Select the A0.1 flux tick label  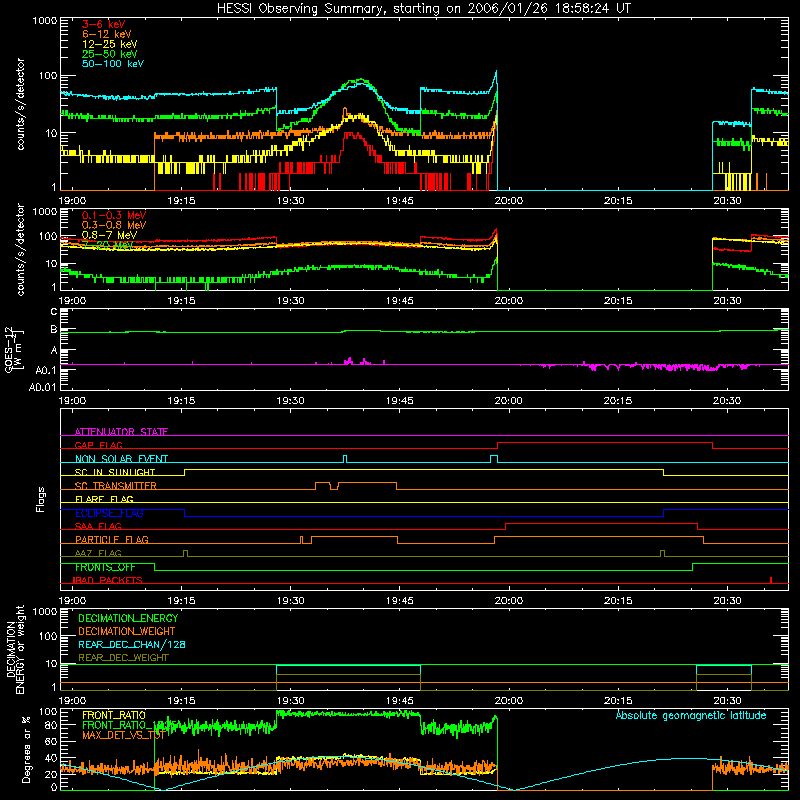46,370
